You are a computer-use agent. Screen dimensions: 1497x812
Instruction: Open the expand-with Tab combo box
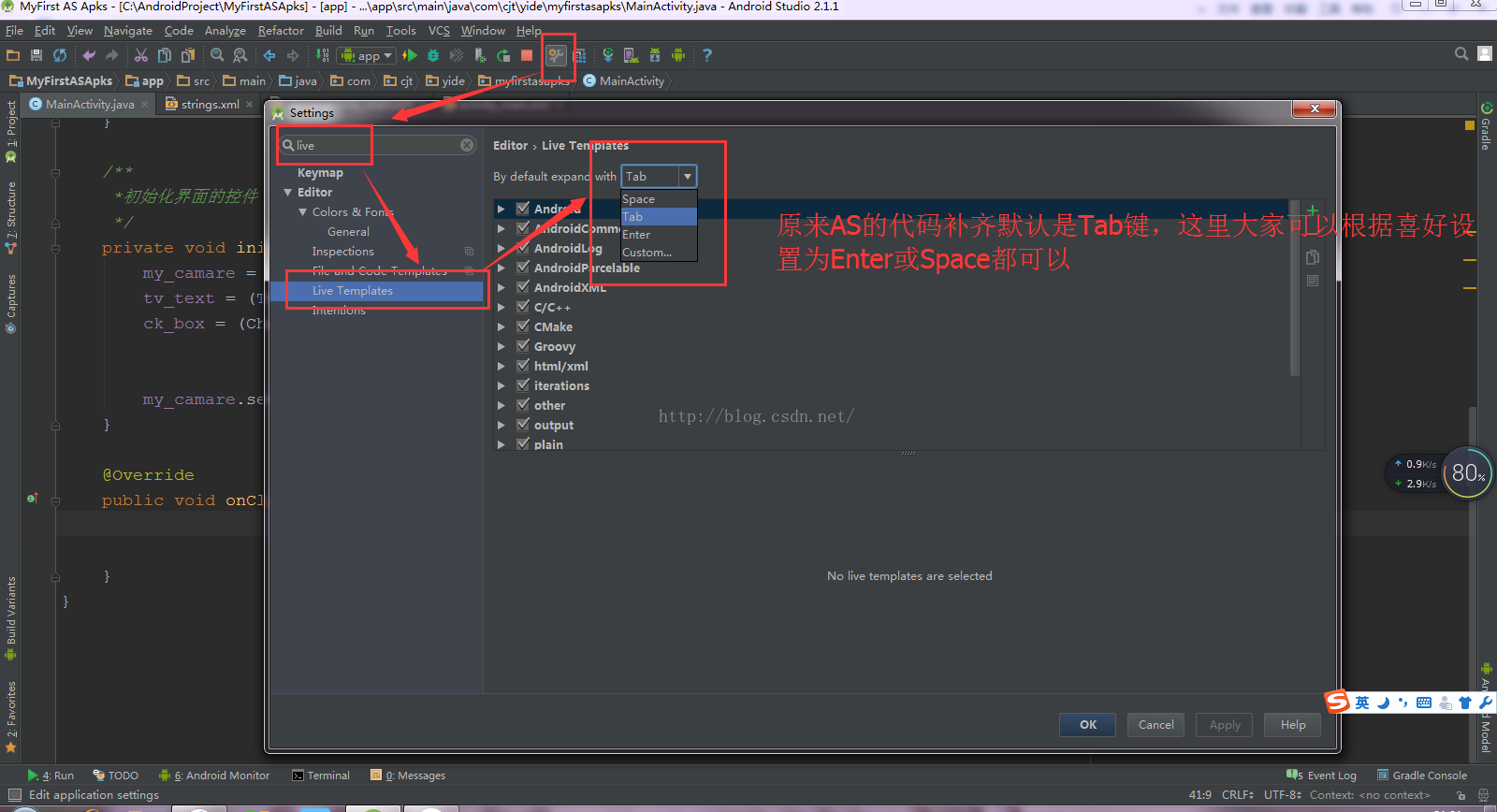659,176
